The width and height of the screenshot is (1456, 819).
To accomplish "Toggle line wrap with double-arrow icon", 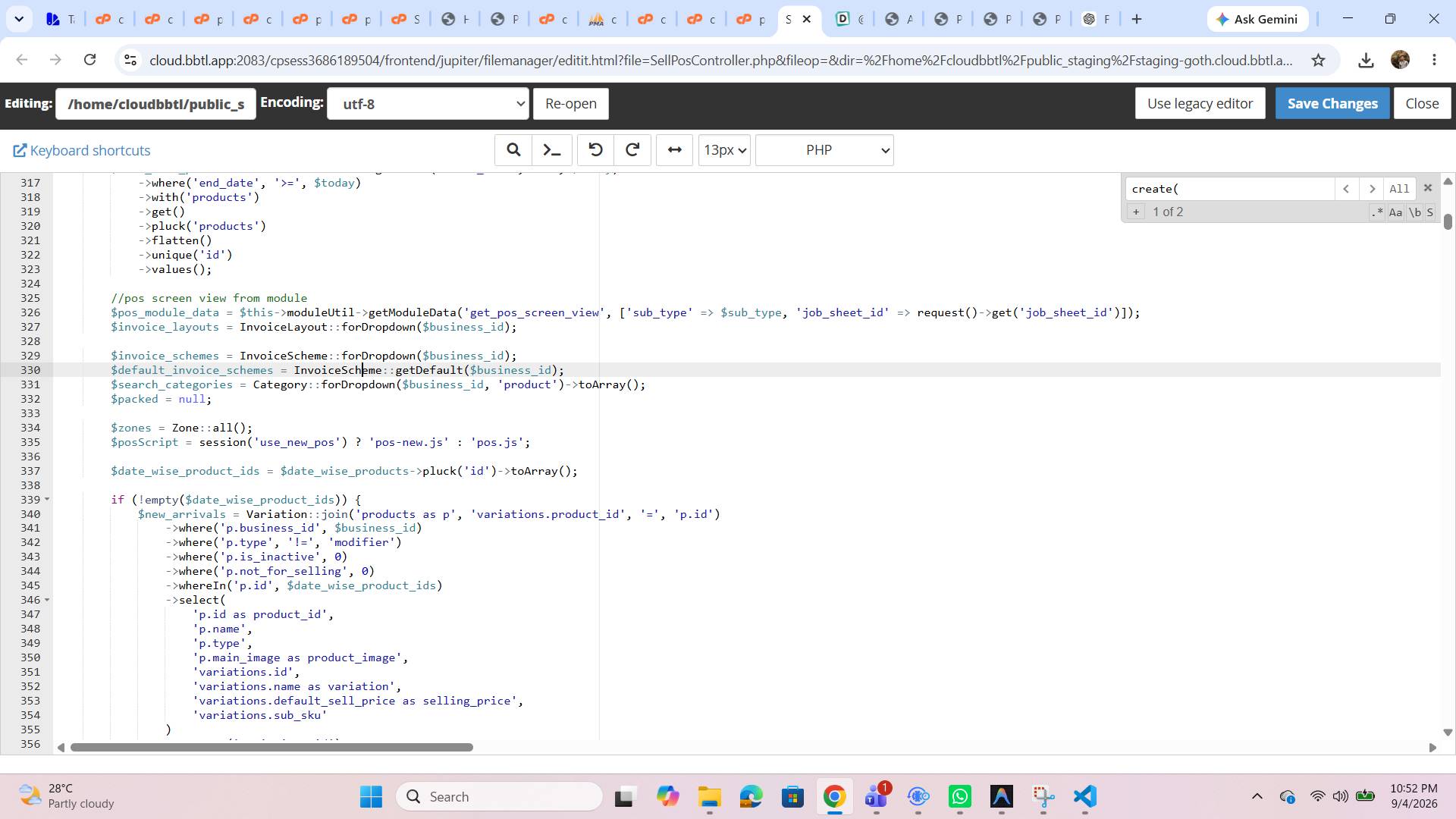I will point(674,150).
